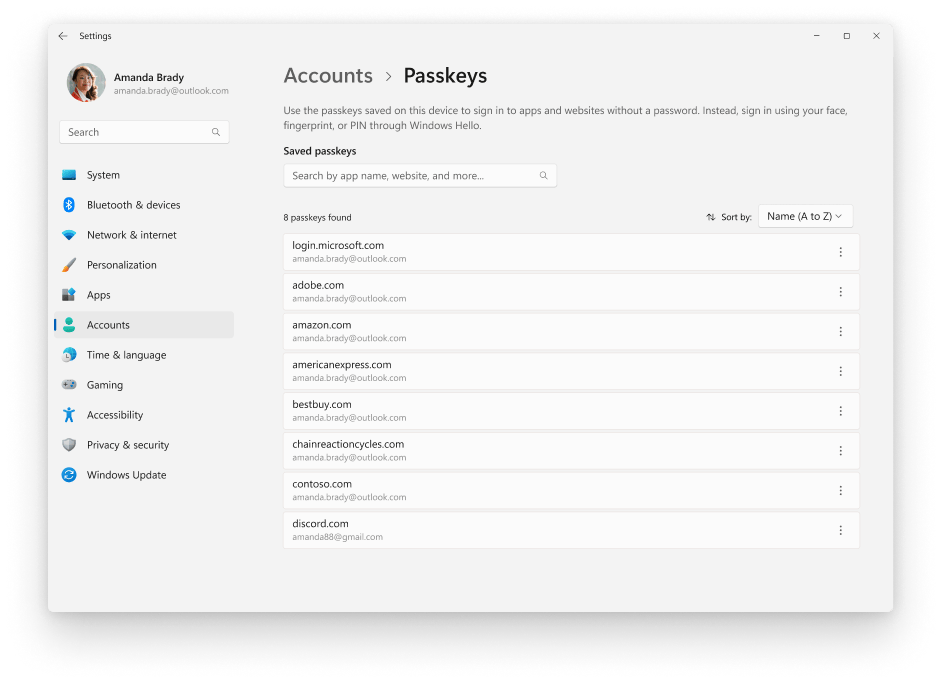942x684 pixels.
Task: Click the Personalization paintbrush icon
Action: (x=69, y=265)
